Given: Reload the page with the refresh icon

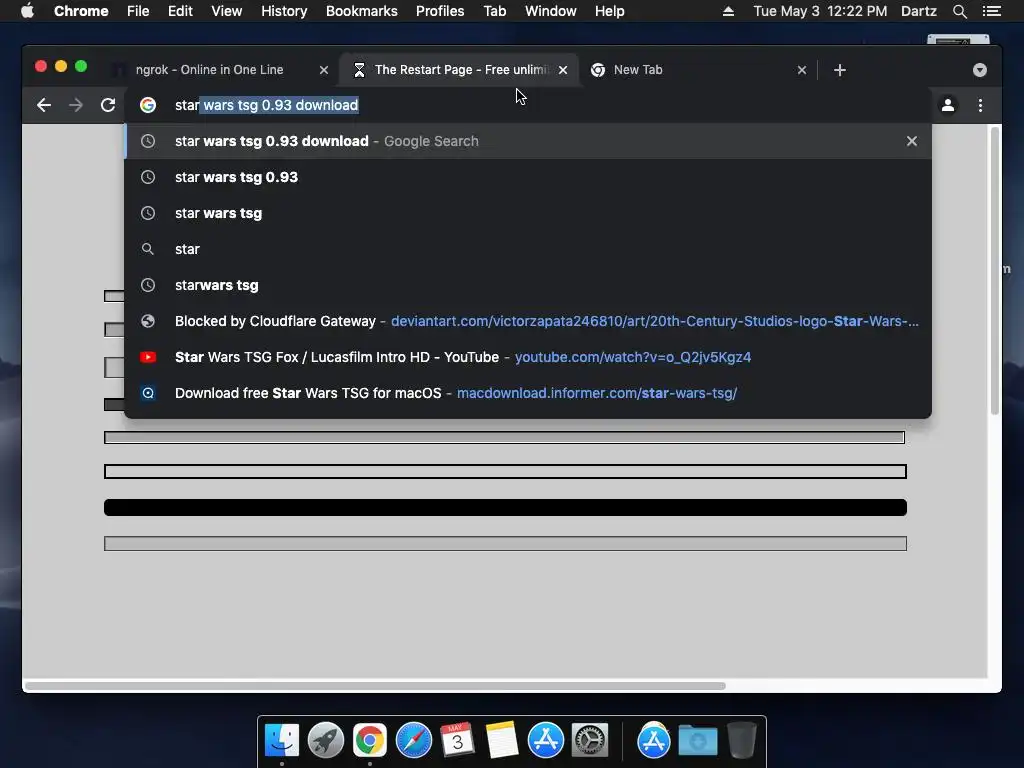Looking at the screenshot, I should coord(108,105).
